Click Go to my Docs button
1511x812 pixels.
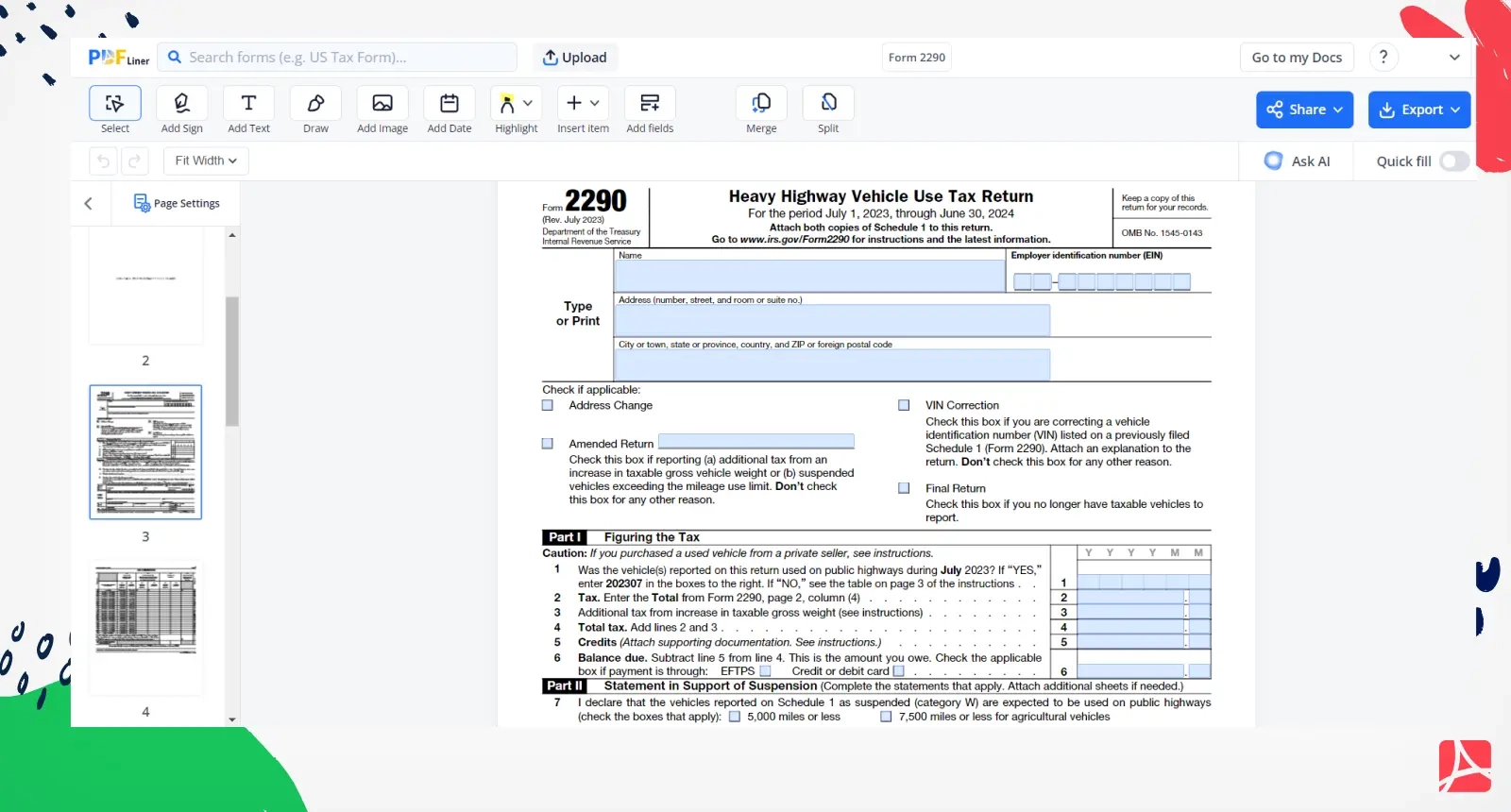1296,58
